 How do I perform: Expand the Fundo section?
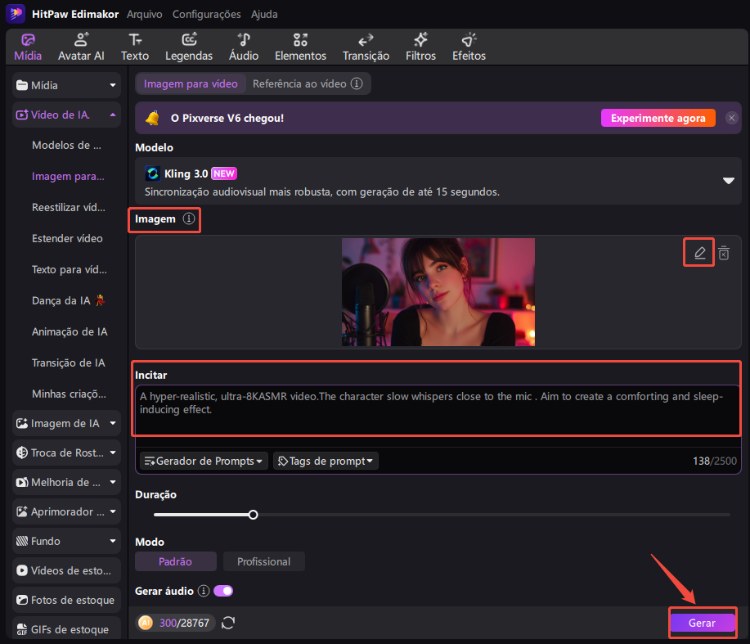pyautogui.click(x=66, y=541)
